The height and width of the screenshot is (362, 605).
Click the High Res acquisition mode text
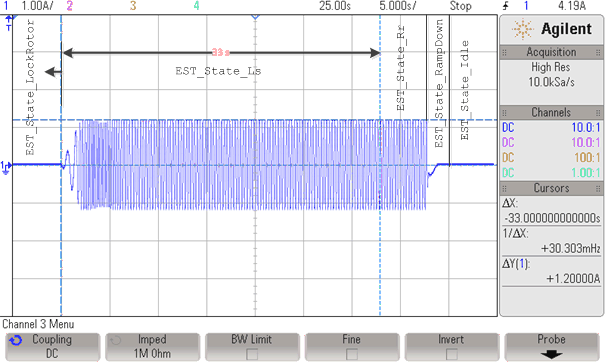[x=551, y=67]
